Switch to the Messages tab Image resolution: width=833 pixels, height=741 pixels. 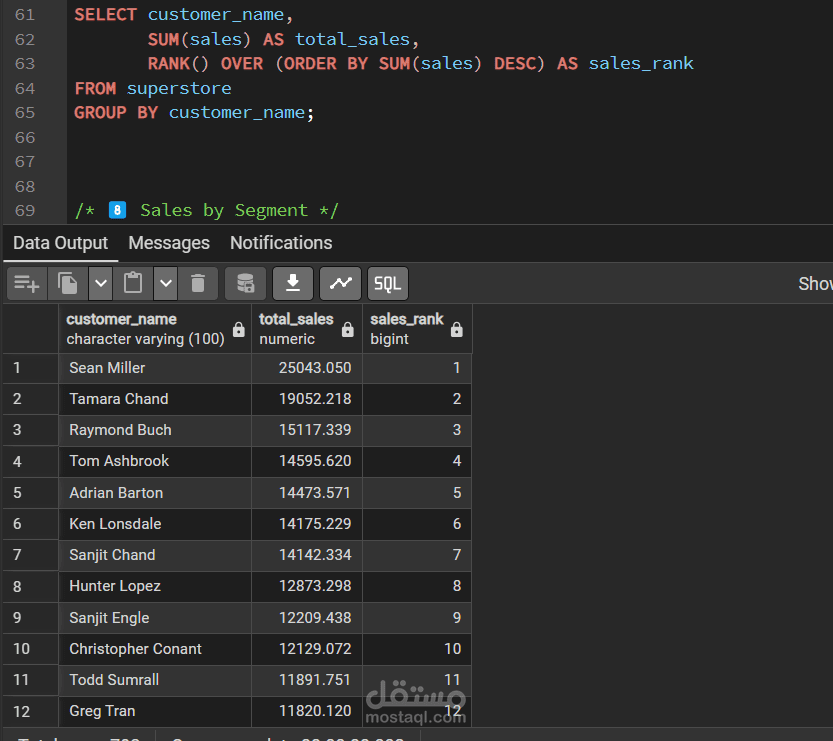169,243
